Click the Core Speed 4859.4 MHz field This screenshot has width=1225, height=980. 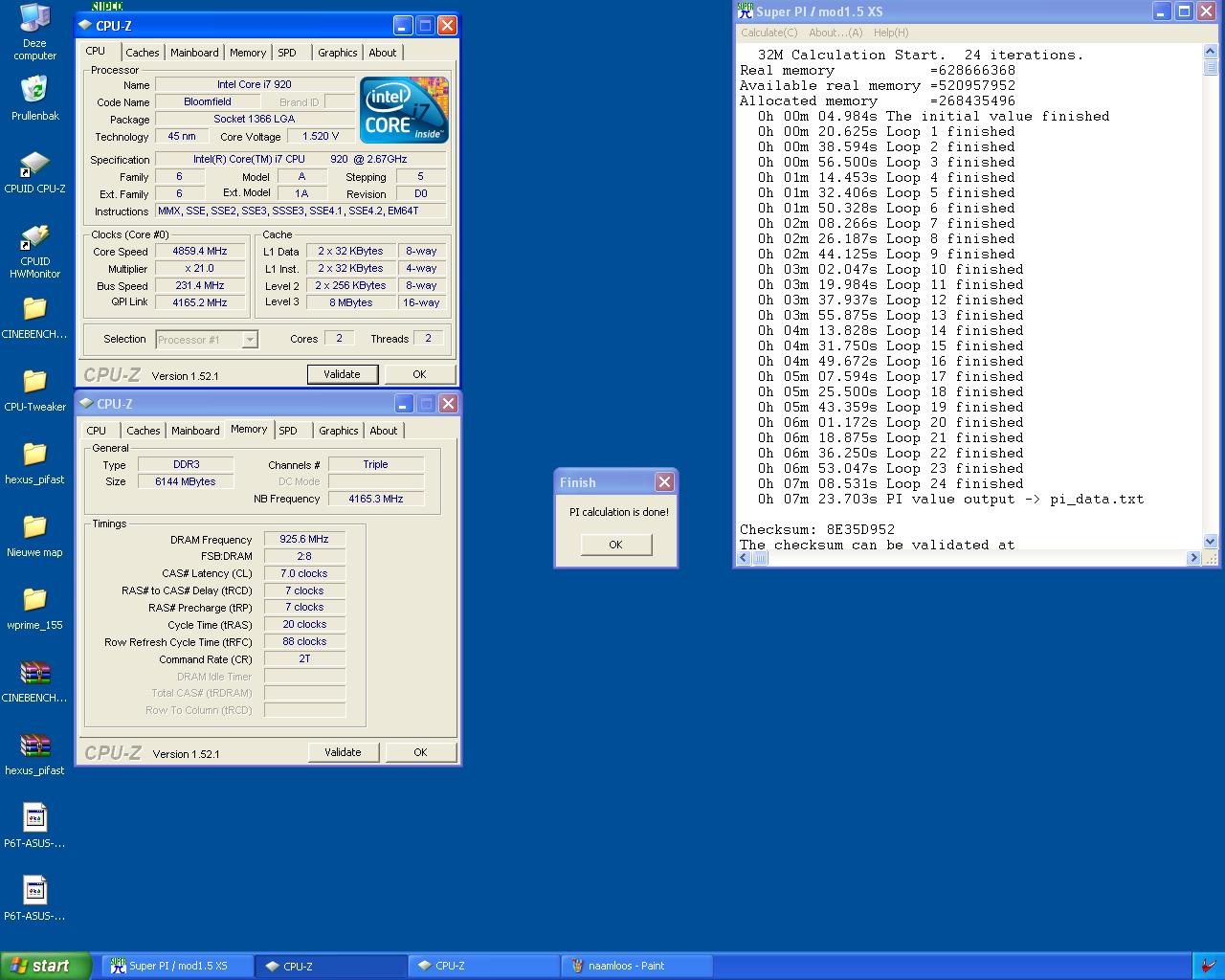pos(201,252)
